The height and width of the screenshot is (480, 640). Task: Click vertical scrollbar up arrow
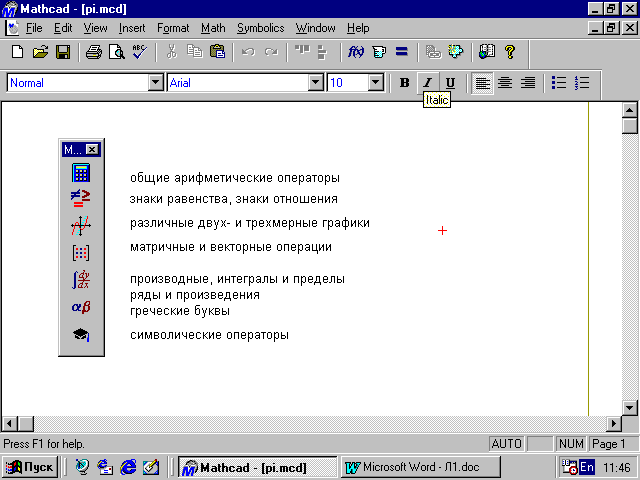(x=629, y=110)
